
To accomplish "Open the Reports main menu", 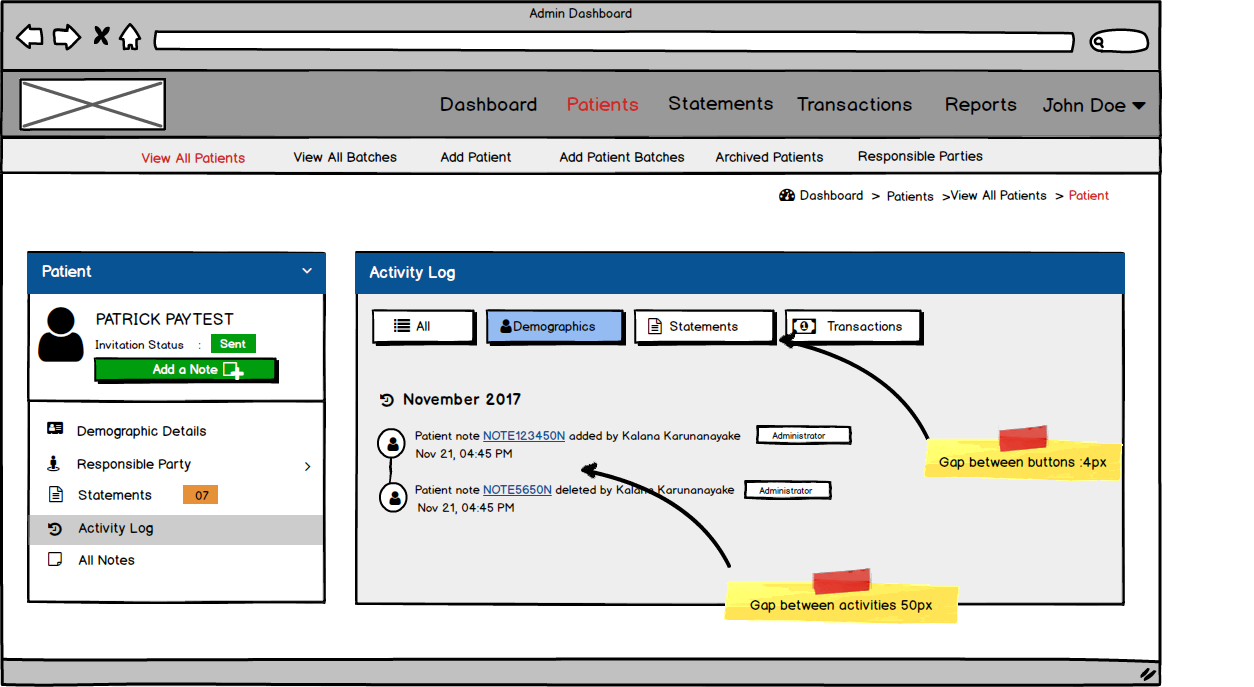I will [980, 105].
